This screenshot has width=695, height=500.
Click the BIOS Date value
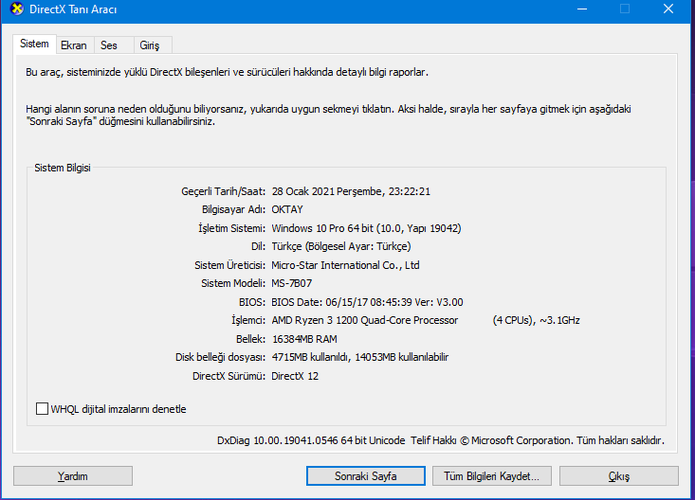coord(367,302)
